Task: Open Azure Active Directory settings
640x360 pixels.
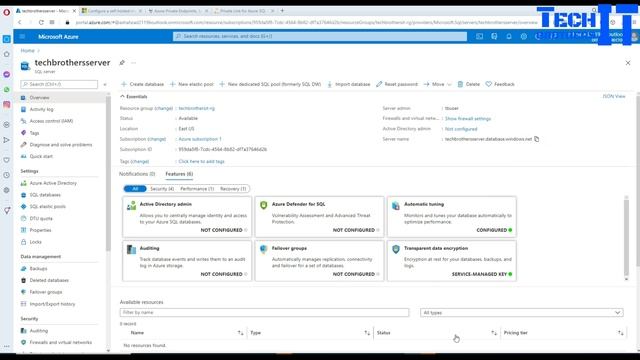Action: pos(53,183)
